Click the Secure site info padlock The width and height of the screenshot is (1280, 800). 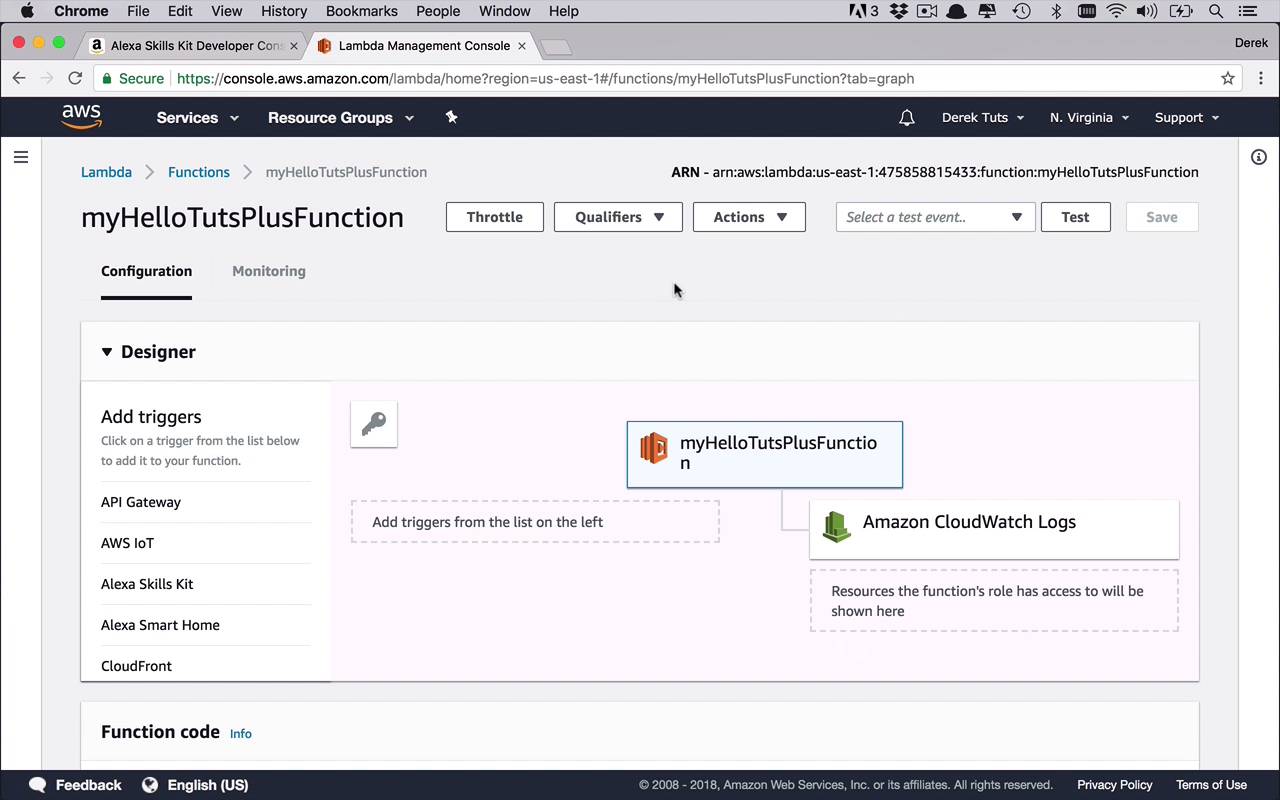[x=108, y=78]
